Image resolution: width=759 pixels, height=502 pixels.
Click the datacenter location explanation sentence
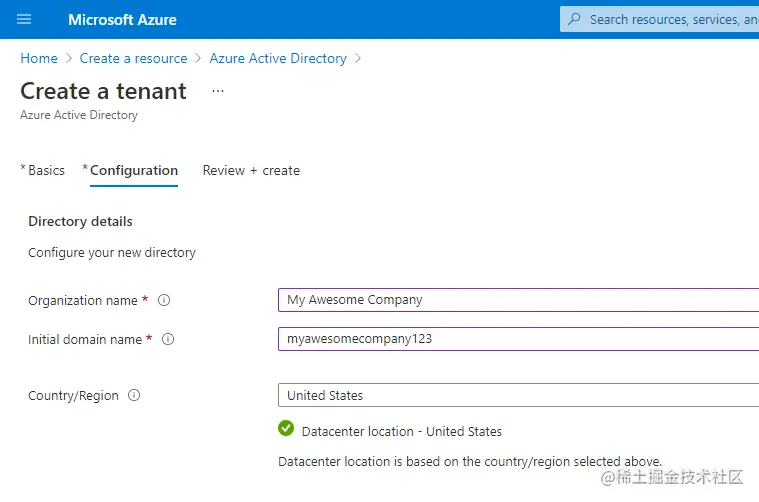(x=470, y=462)
